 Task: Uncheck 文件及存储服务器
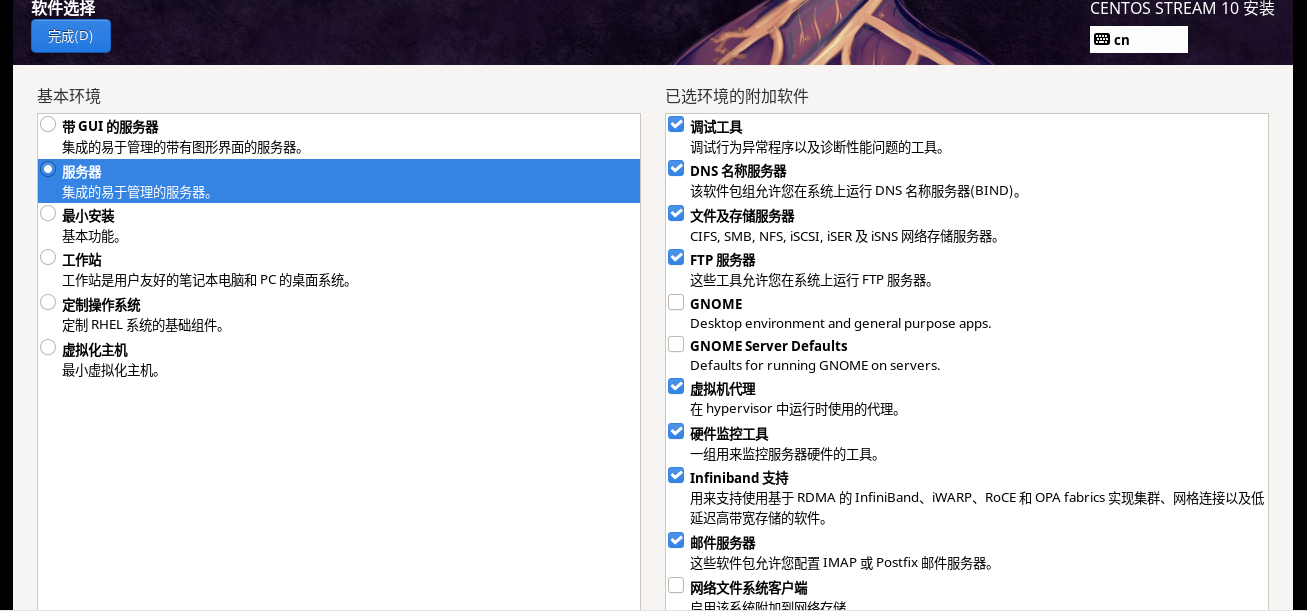(675, 212)
